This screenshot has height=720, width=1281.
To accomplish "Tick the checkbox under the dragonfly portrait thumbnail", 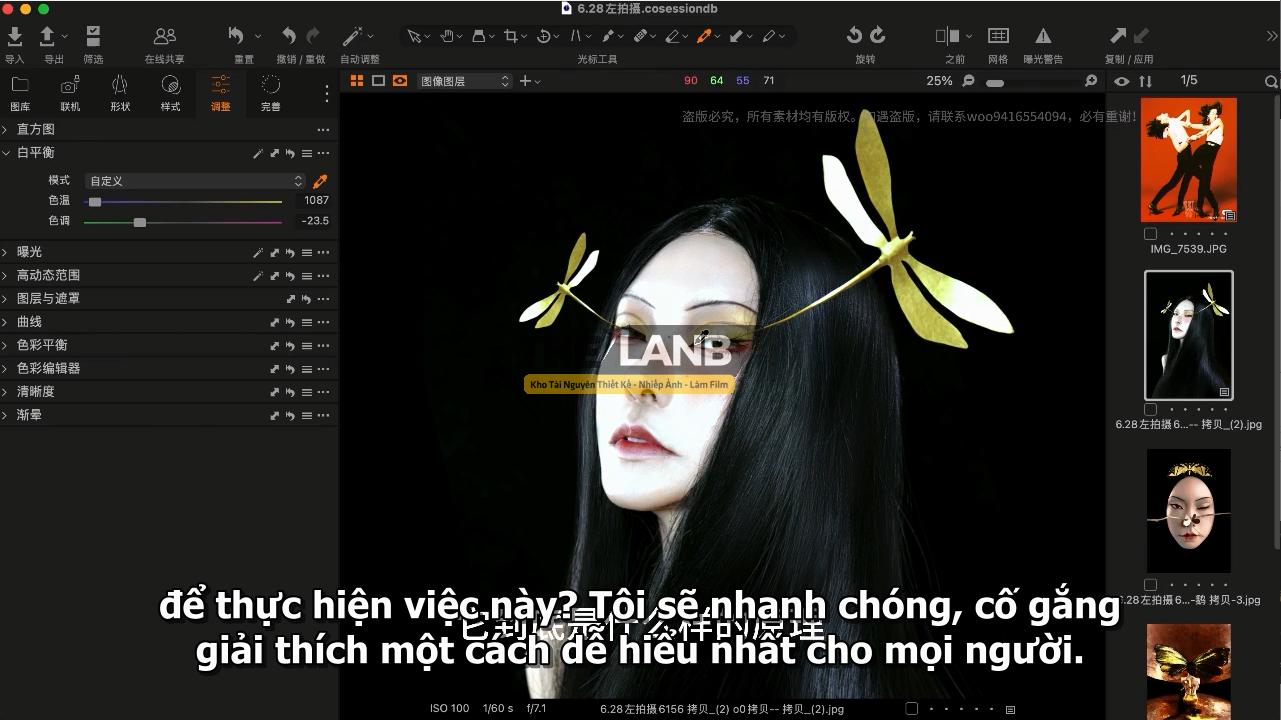I will (1150, 409).
